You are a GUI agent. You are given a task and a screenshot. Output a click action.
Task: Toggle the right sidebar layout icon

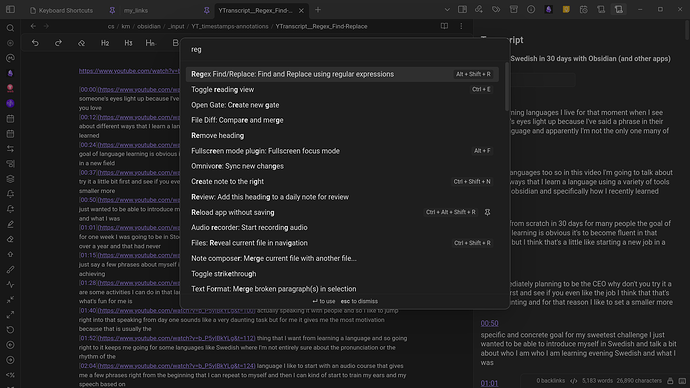[462, 10]
